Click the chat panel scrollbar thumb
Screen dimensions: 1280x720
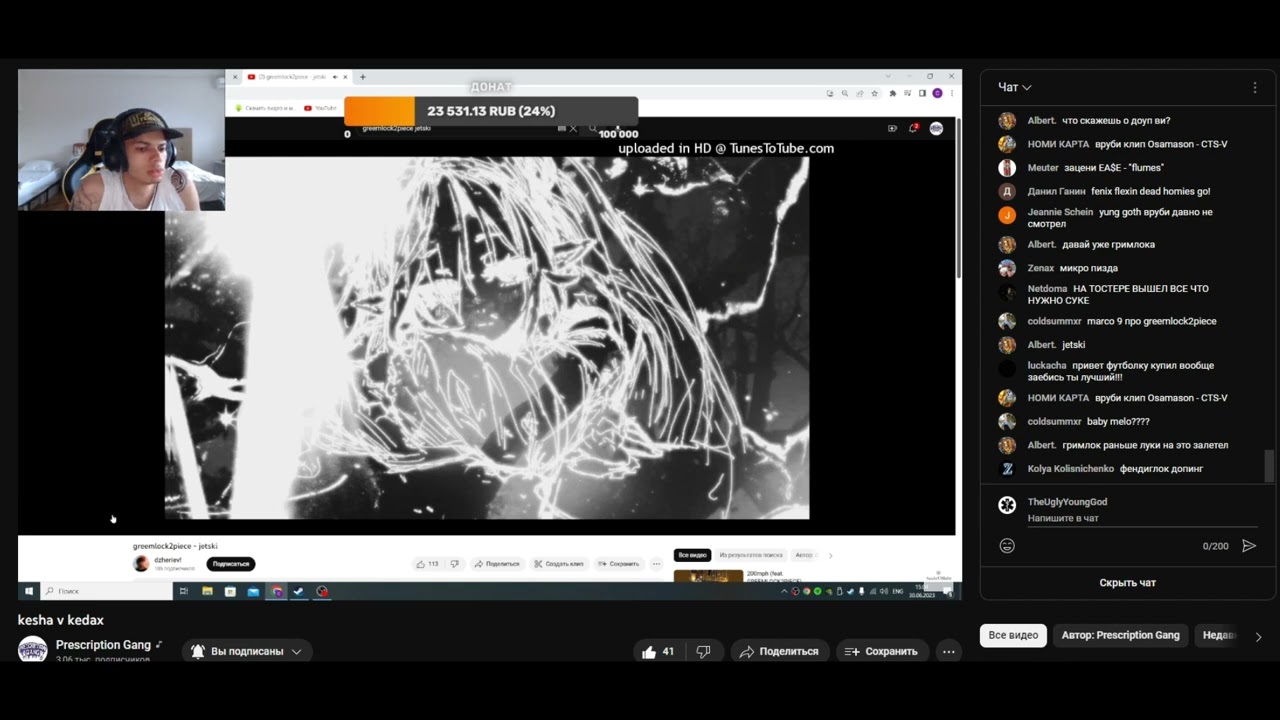pos(1269,465)
